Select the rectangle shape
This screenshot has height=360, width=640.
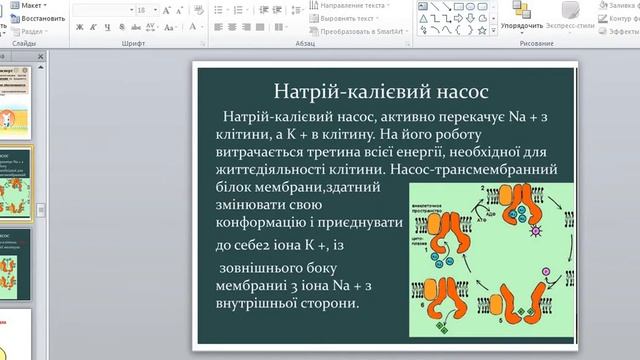[x=459, y=6]
